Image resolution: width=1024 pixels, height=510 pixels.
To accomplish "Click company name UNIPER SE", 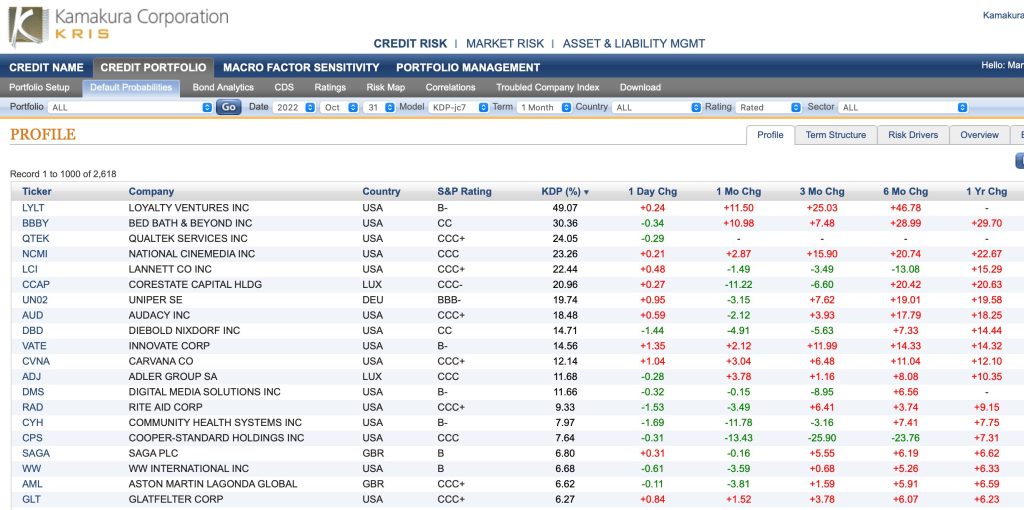I will (x=154, y=300).
